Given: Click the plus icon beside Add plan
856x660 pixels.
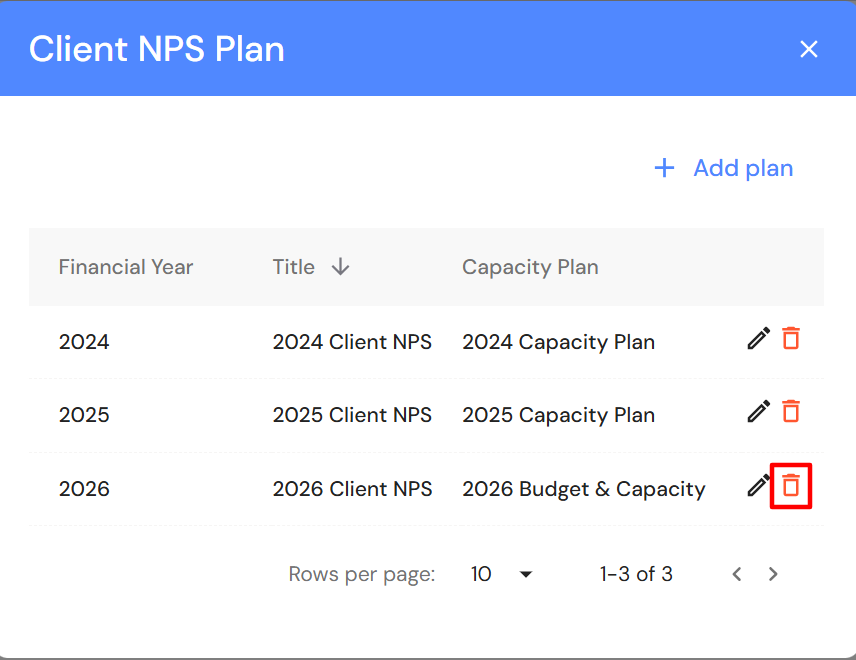Looking at the screenshot, I should [x=664, y=168].
